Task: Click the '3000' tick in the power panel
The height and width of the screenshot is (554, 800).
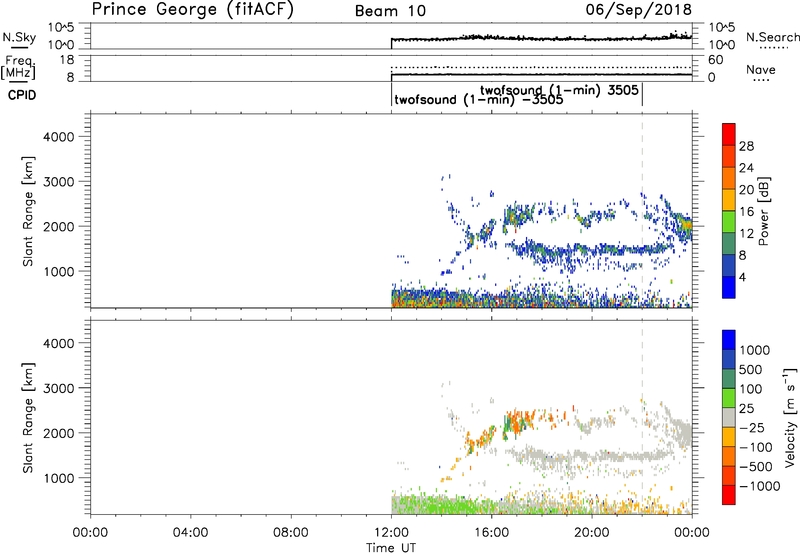Action: tap(58, 182)
